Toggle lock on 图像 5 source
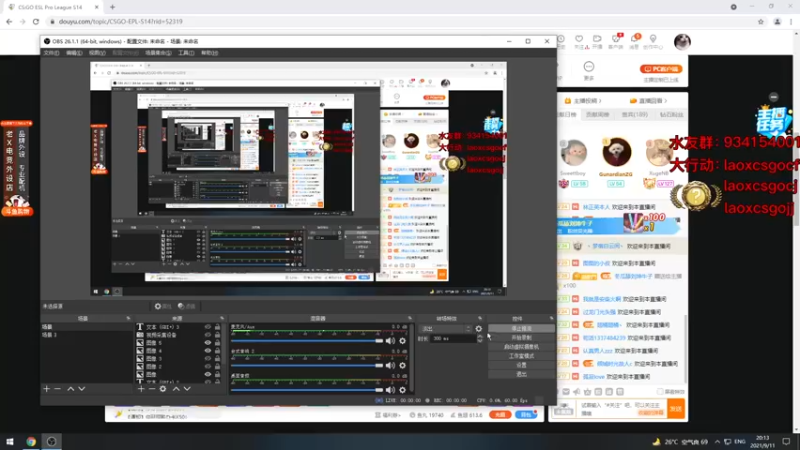Image resolution: width=800 pixels, height=450 pixels. point(217,343)
